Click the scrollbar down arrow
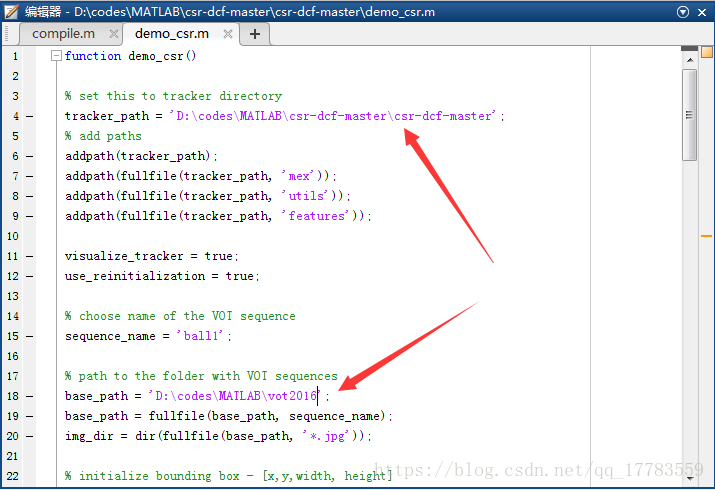Screen dimensions: 715x490 pyautogui.click(x=690, y=478)
